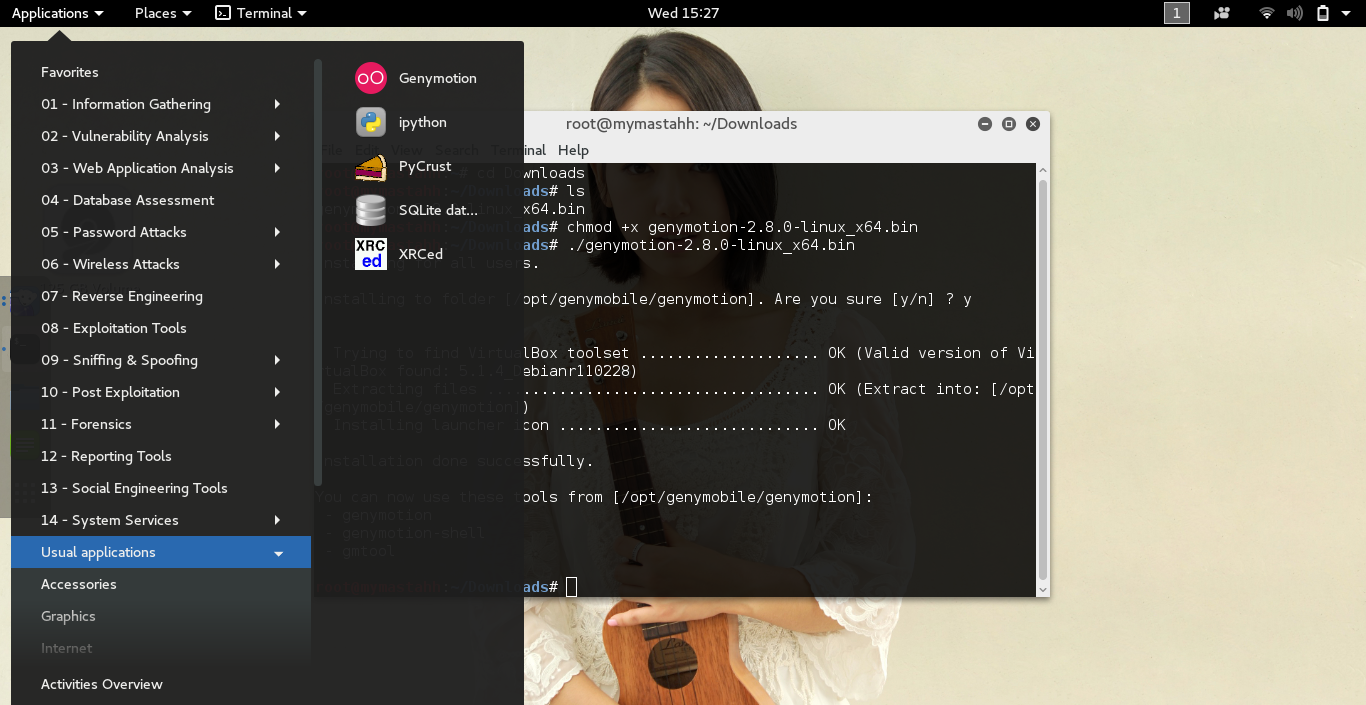Open the Applications menu dropdown
Image resolution: width=1366 pixels, height=705 pixels.
pos(58,13)
